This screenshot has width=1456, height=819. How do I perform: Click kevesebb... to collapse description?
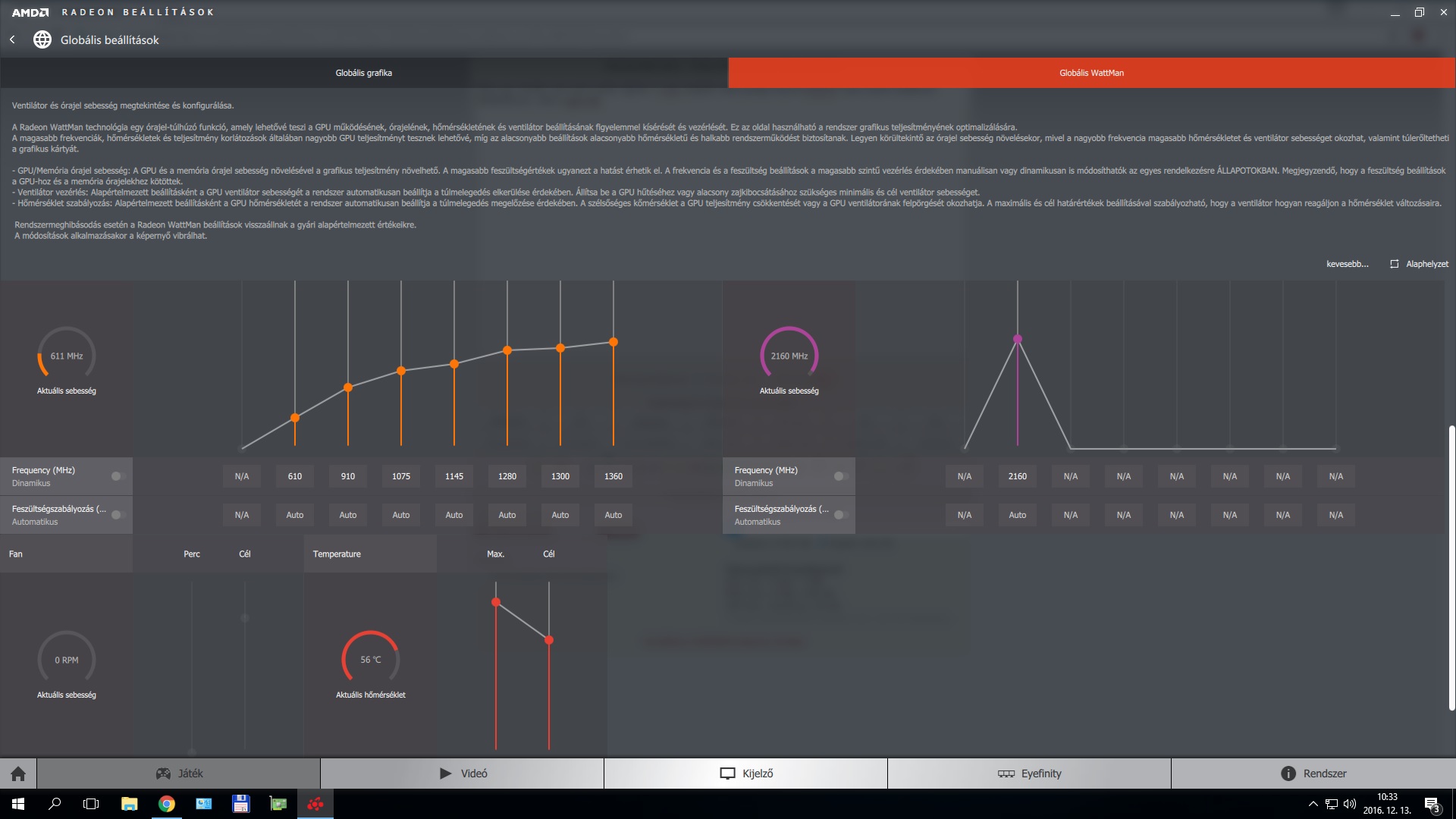pyautogui.click(x=1347, y=264)
